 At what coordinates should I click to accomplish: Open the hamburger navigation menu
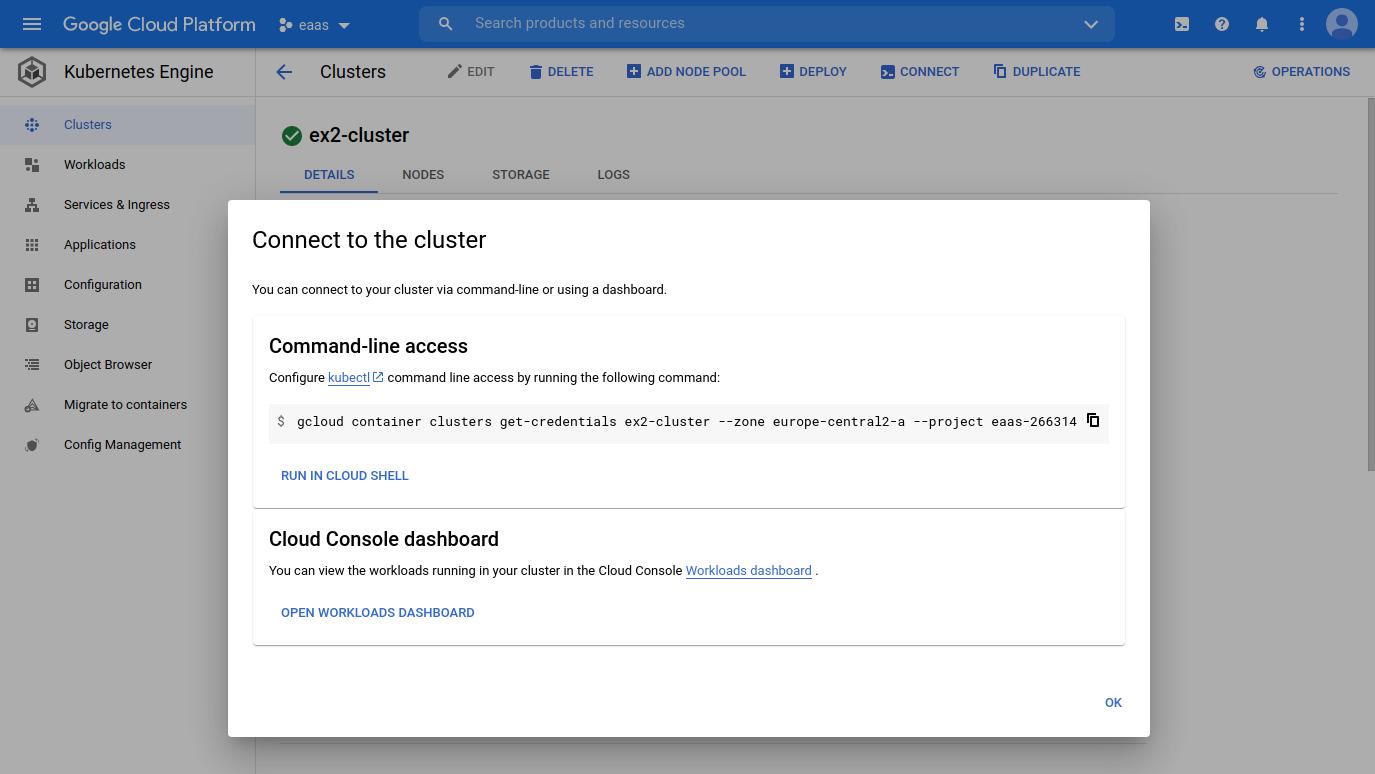pos(32,24)
